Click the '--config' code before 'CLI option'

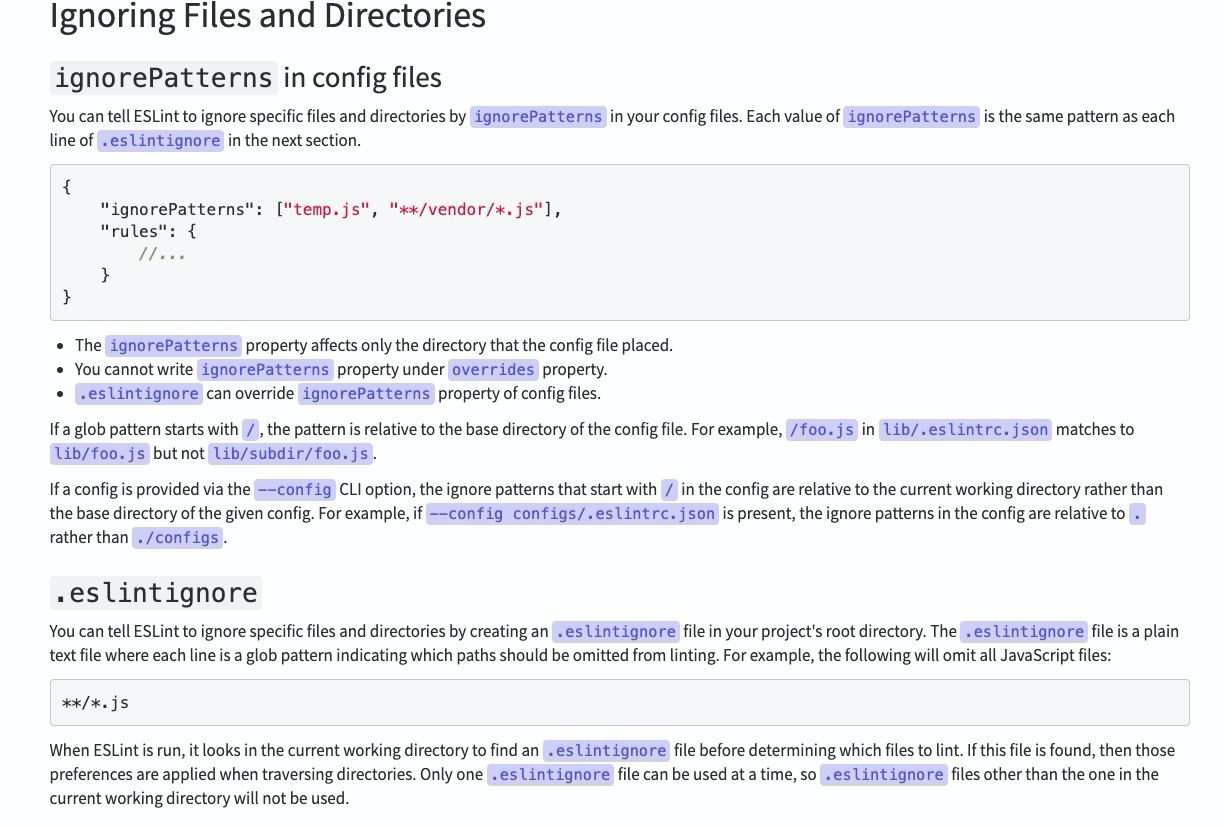click(x=295, y=489)
